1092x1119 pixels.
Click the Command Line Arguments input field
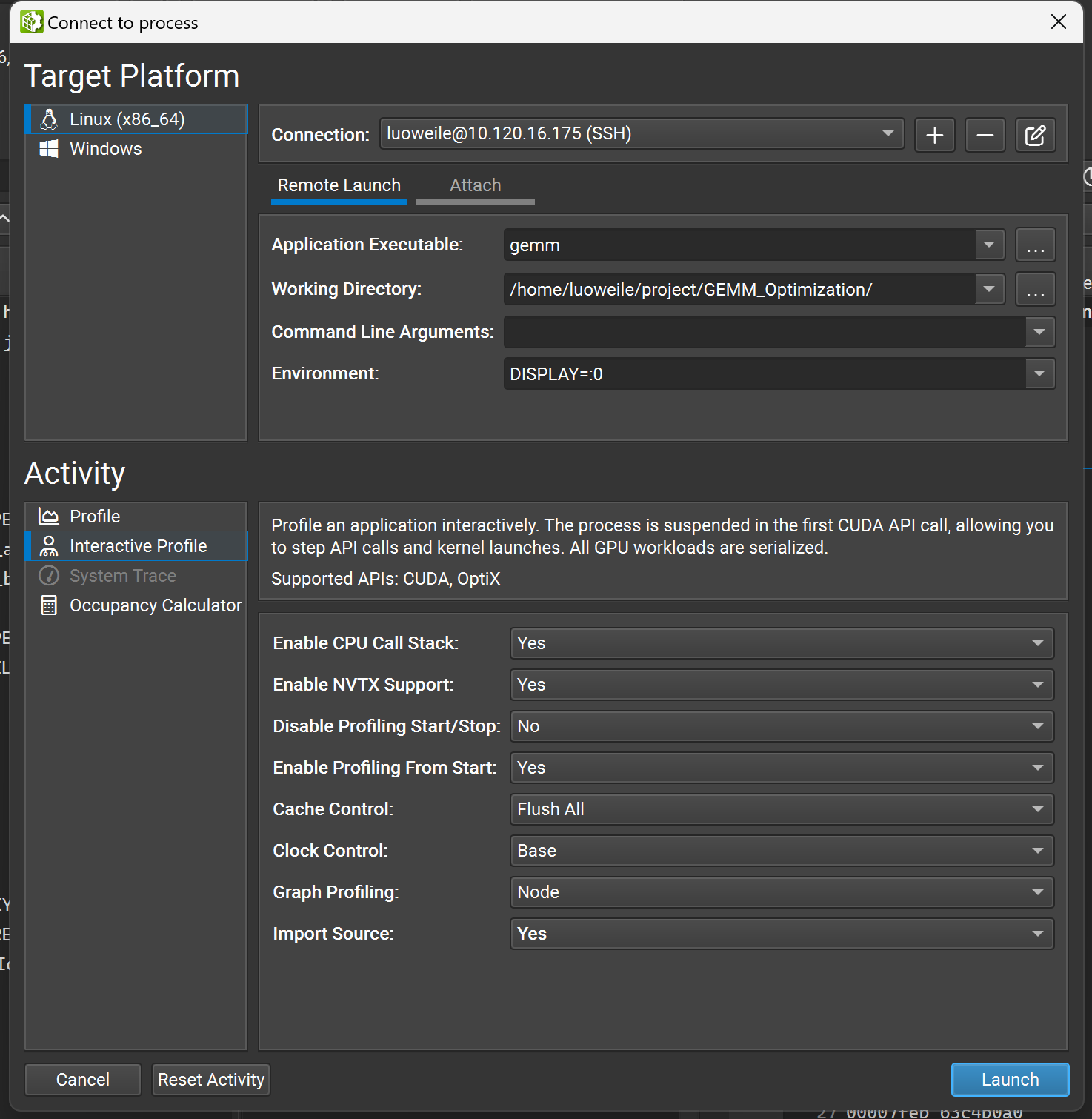click(763, 332)
